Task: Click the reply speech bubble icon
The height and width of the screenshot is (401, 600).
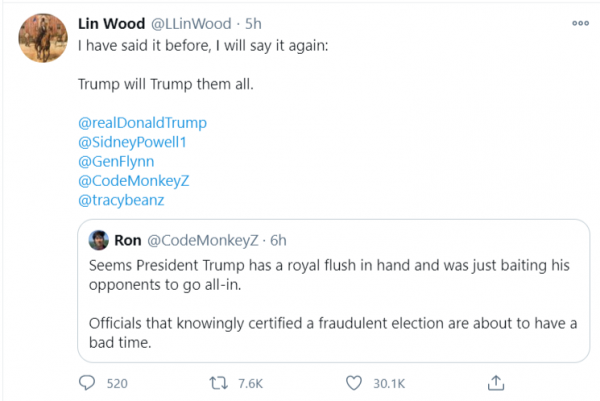Action: pos(87,382)
